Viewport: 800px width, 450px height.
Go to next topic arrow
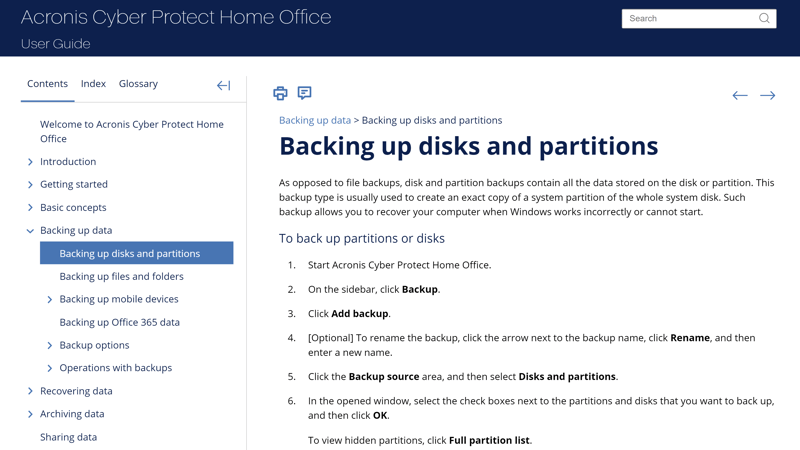(x=767, y=95)
